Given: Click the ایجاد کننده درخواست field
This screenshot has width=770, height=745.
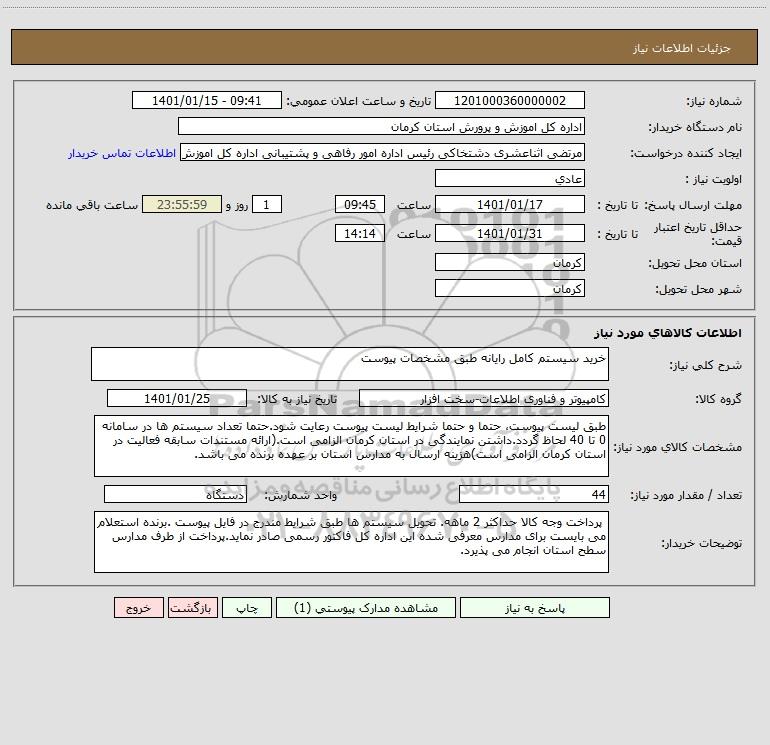Looking at the screenshot, I should point(383,152).
